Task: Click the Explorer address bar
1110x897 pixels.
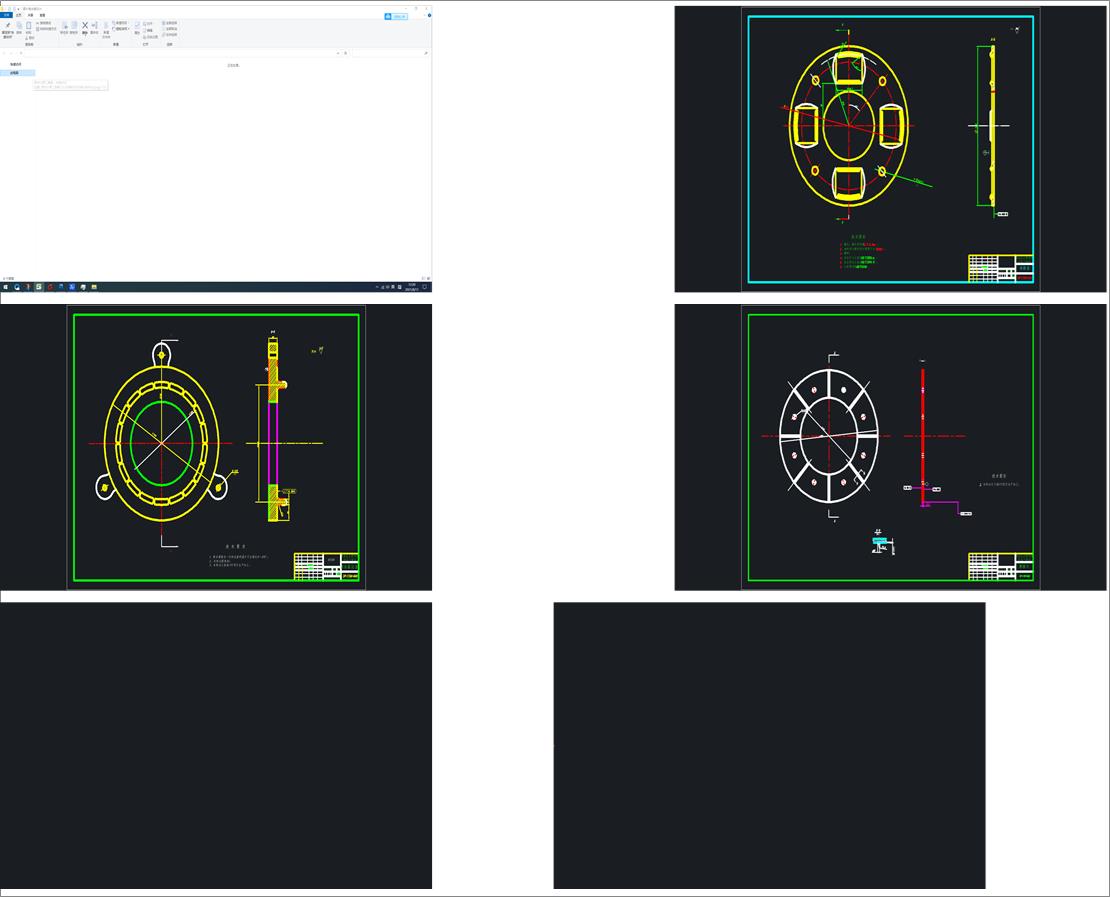Action: tap(181, 53)
